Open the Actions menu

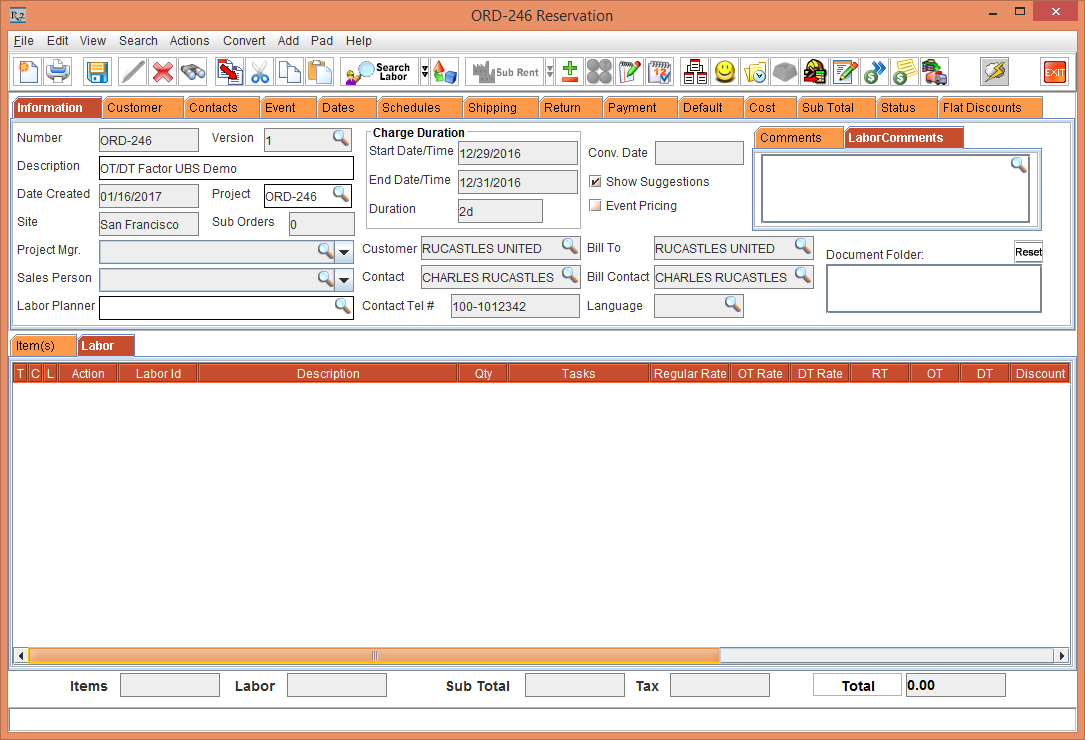[x=189, y=41]
